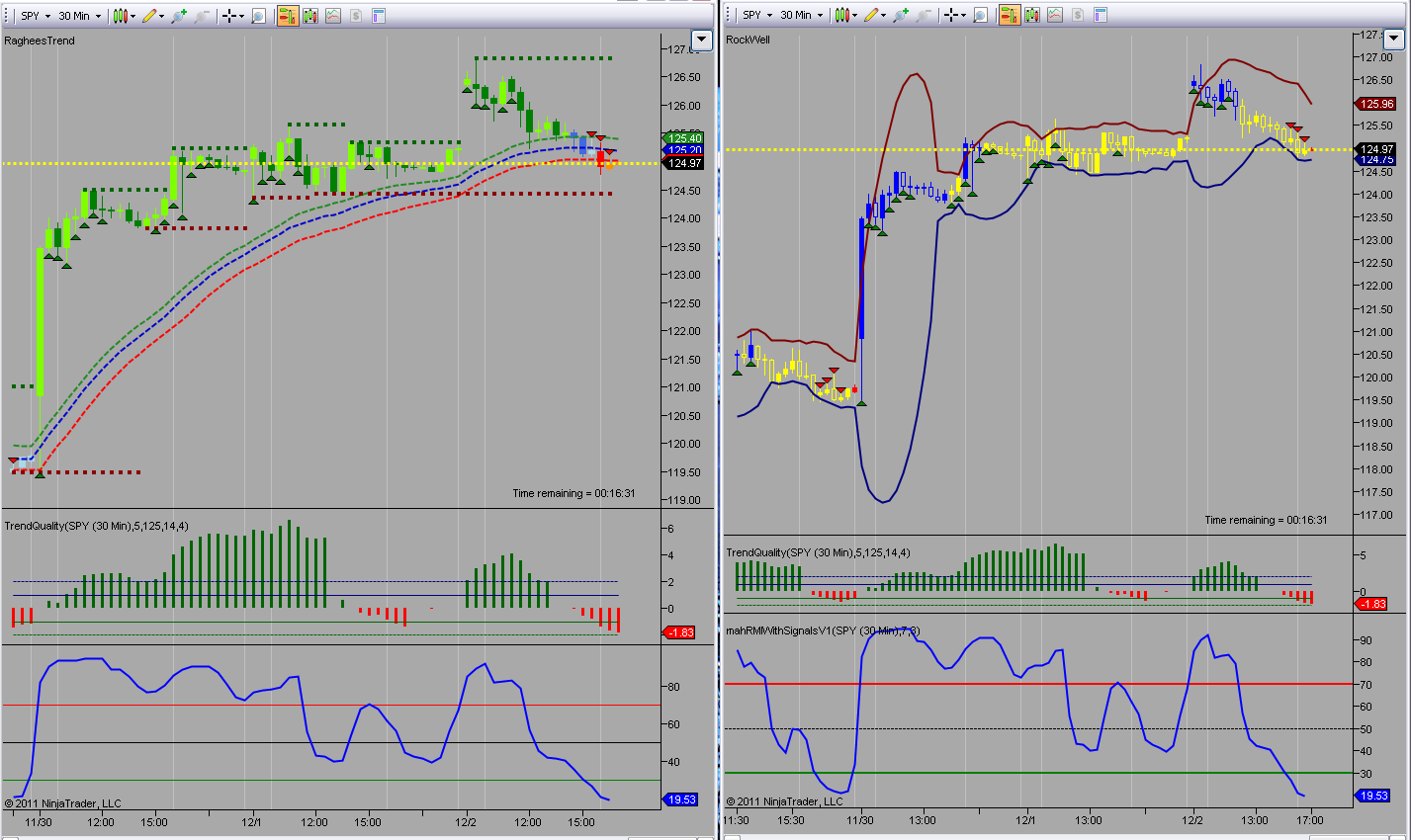Open the crosshair cursor menu in RagheesTrend chart

click(232, 16)
